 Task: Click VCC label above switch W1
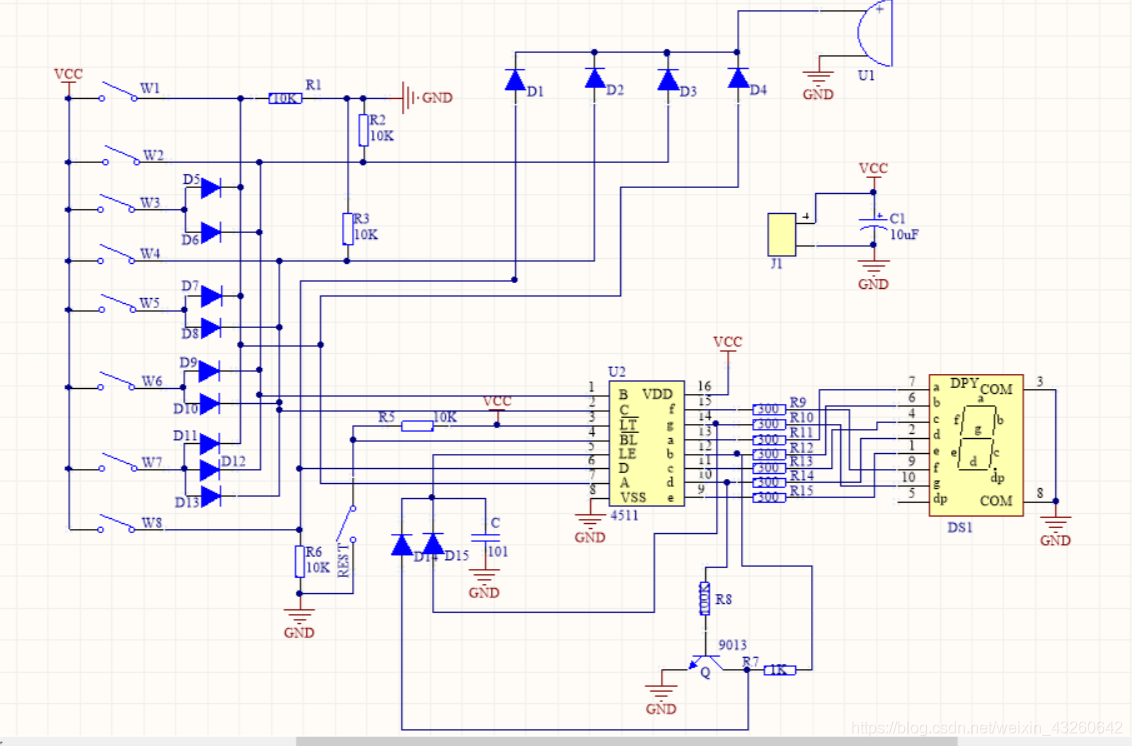tap(69, 74)
